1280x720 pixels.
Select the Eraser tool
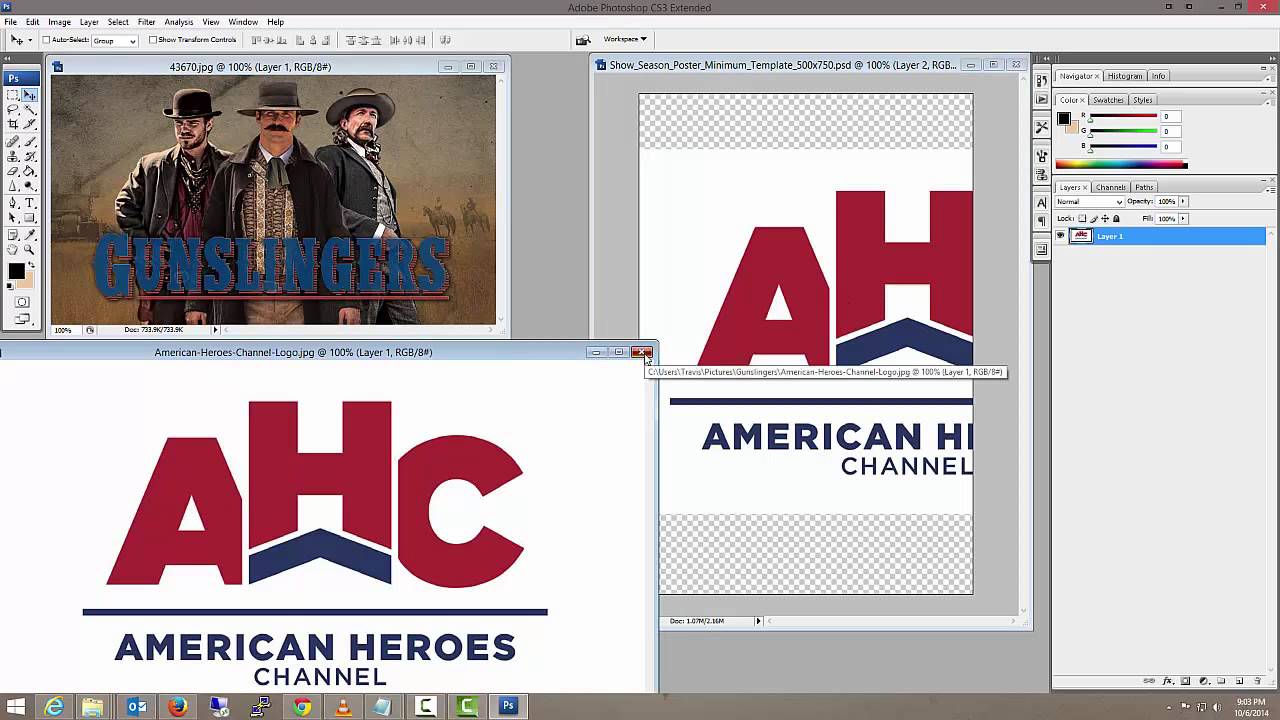coord(13,170)
